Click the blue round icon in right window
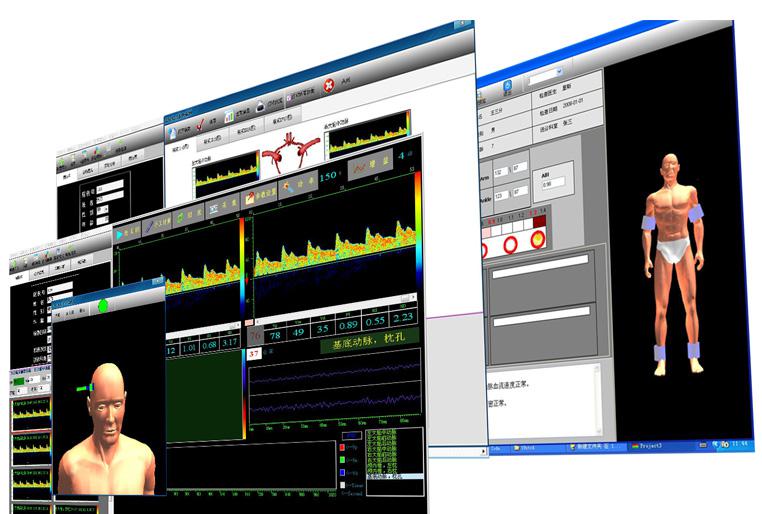The height and width of the screenshot is (514, 762). [508, 86]
